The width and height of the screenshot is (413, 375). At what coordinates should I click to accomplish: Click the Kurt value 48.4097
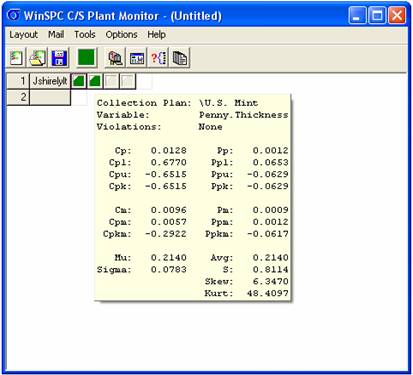click(268, 293)
